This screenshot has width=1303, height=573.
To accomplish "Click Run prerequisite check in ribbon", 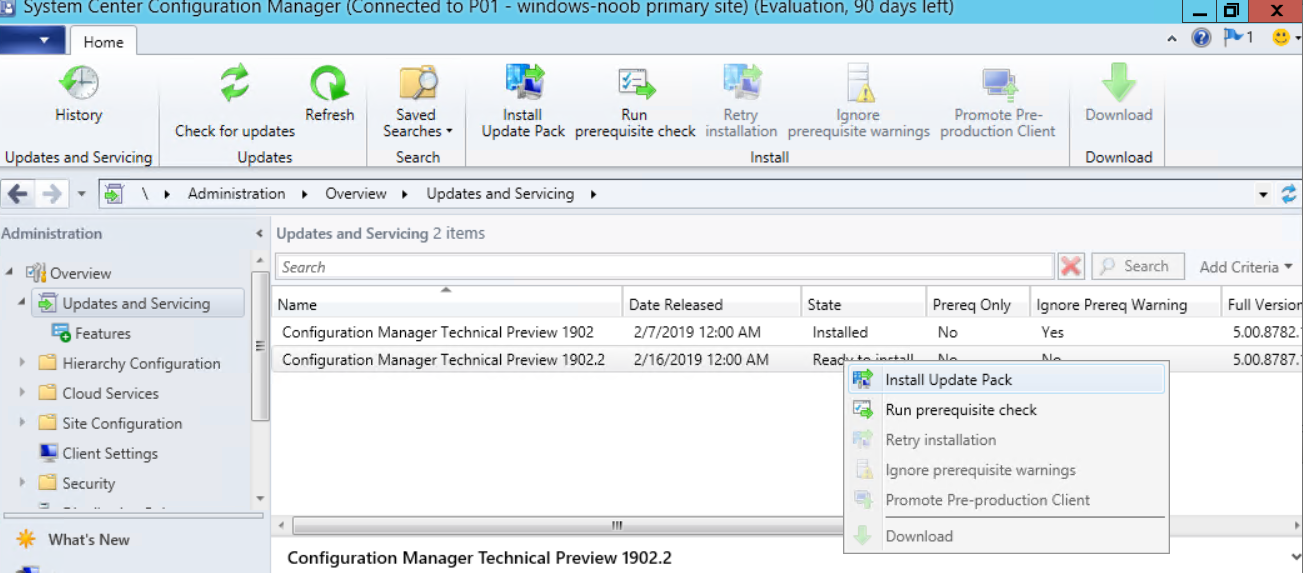I will [x=635, y=101].
